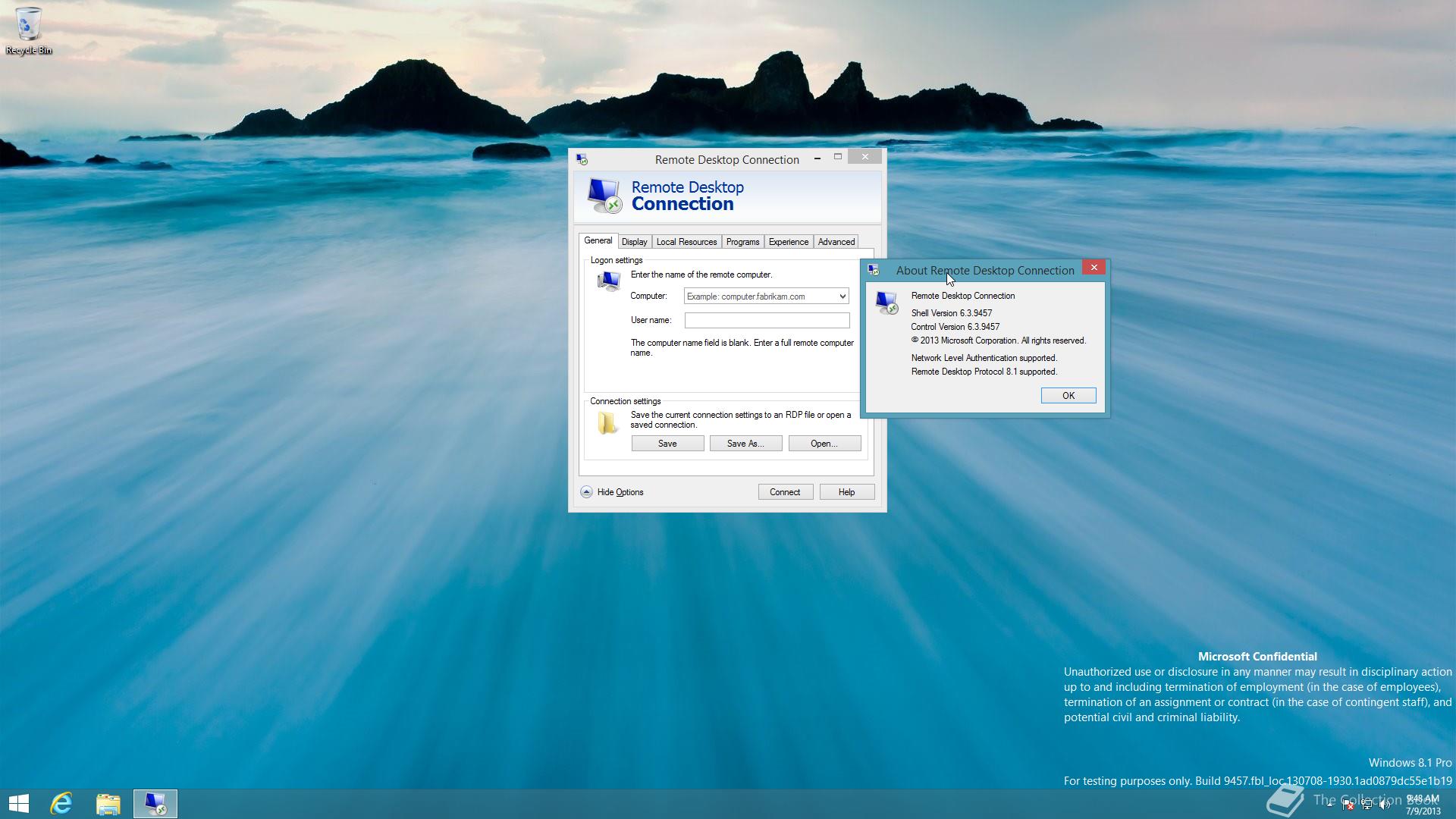Click the Connection settings folder icon
This screenshot has height=819, width=1456.
[607, 423]
